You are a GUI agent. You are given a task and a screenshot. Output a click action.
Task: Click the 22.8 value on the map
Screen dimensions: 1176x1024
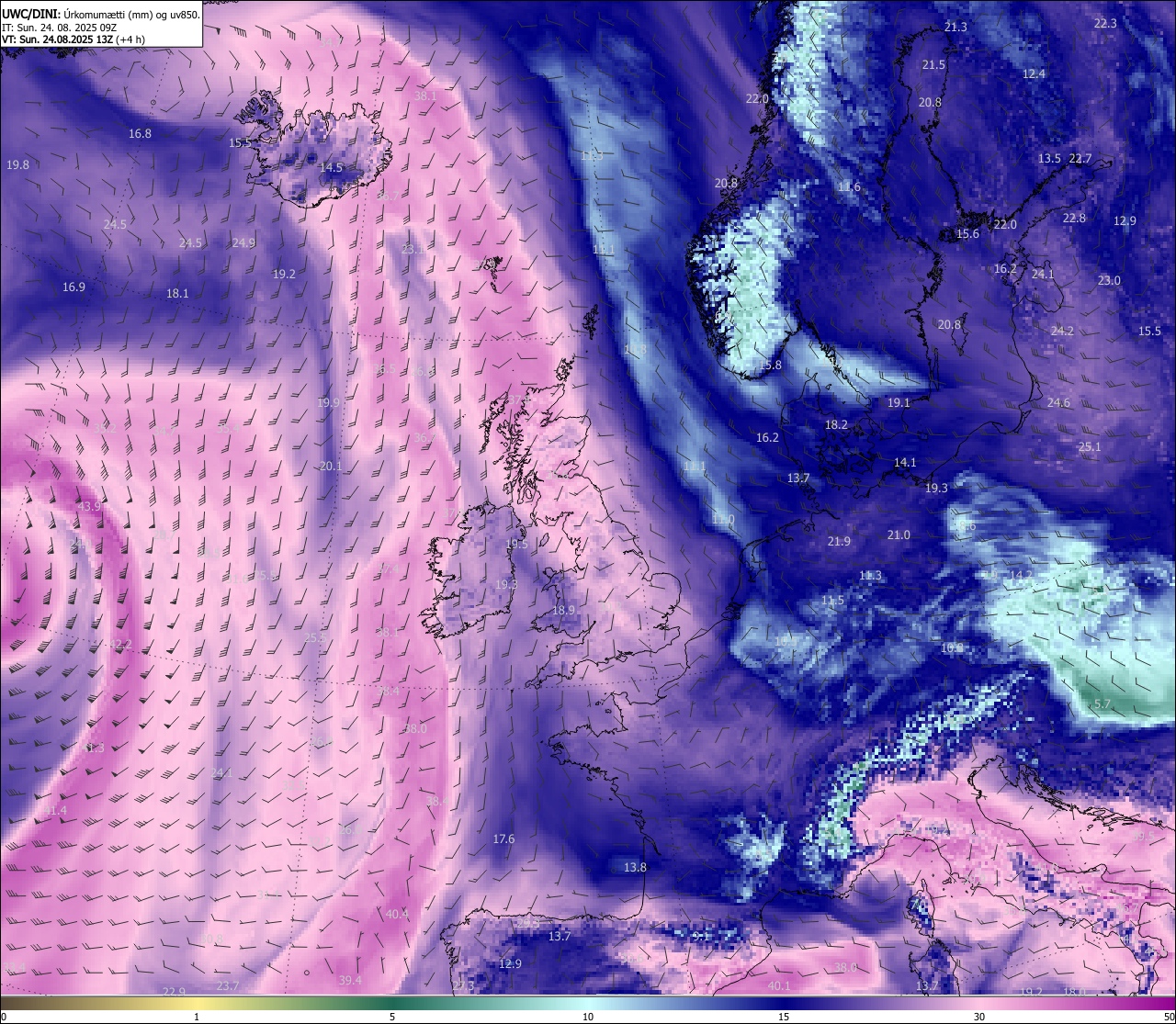pos(1074,218)
